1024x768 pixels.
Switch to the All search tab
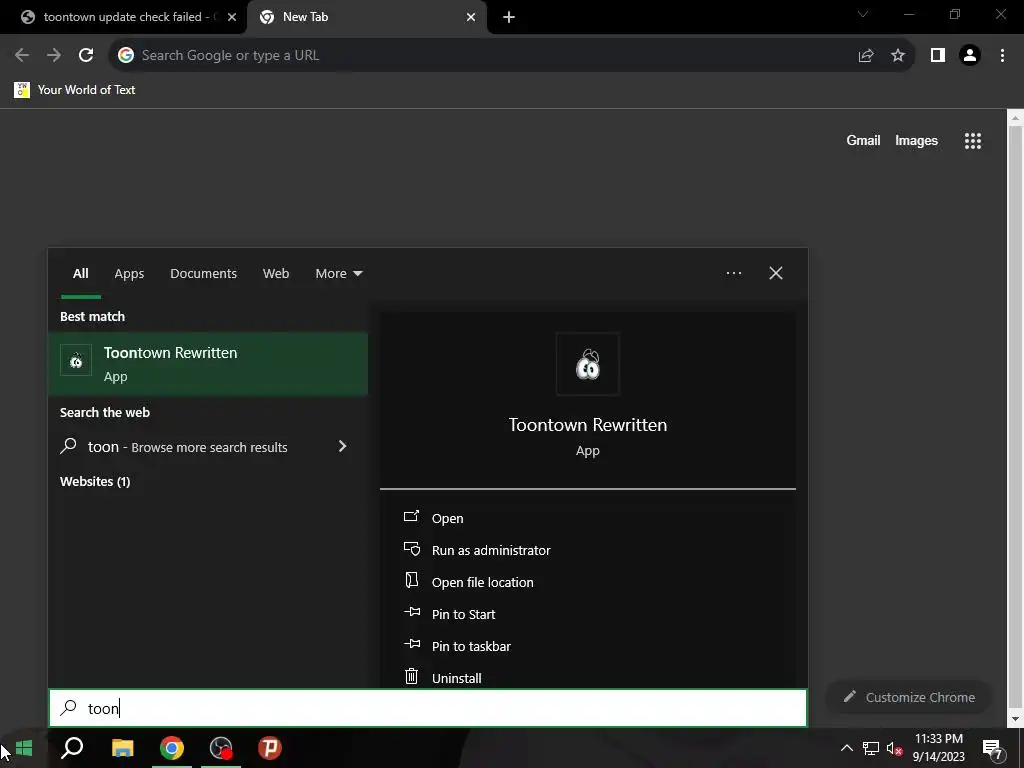[x=80, y=274]
